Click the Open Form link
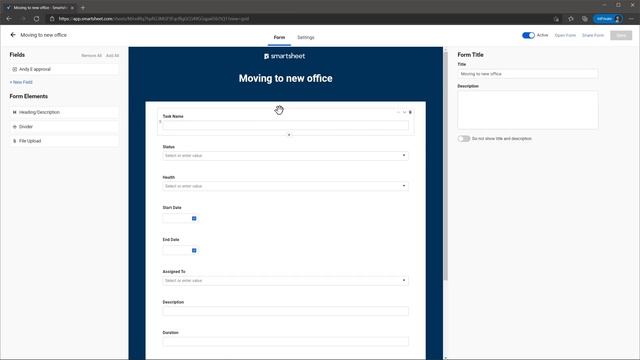Screen dimensions: 640x360 click(x=565, y=36)
